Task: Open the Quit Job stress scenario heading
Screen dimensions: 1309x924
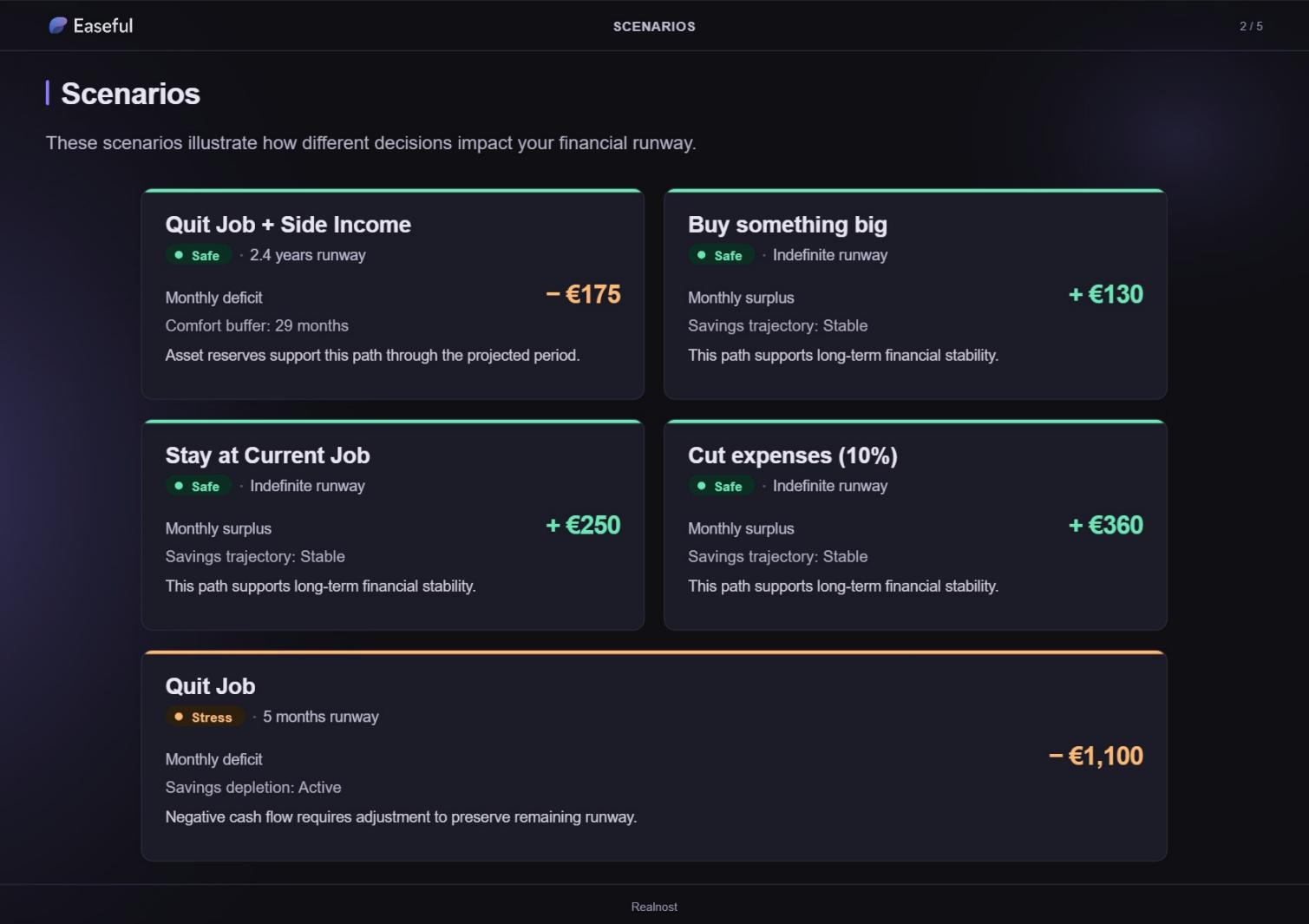Action: pos(210,686)
